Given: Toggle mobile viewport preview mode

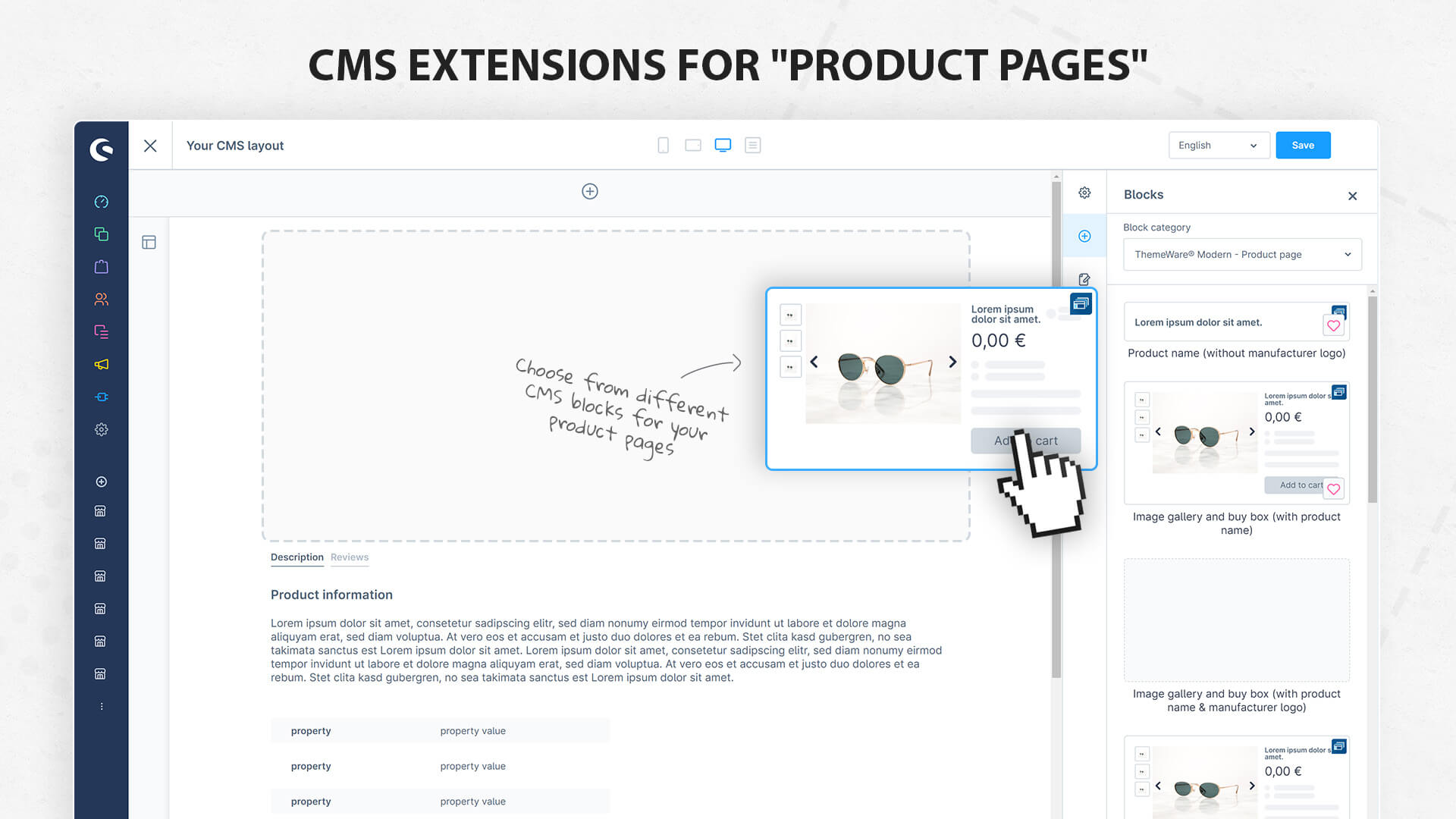Looking at the screenshot, I should 662,145.
